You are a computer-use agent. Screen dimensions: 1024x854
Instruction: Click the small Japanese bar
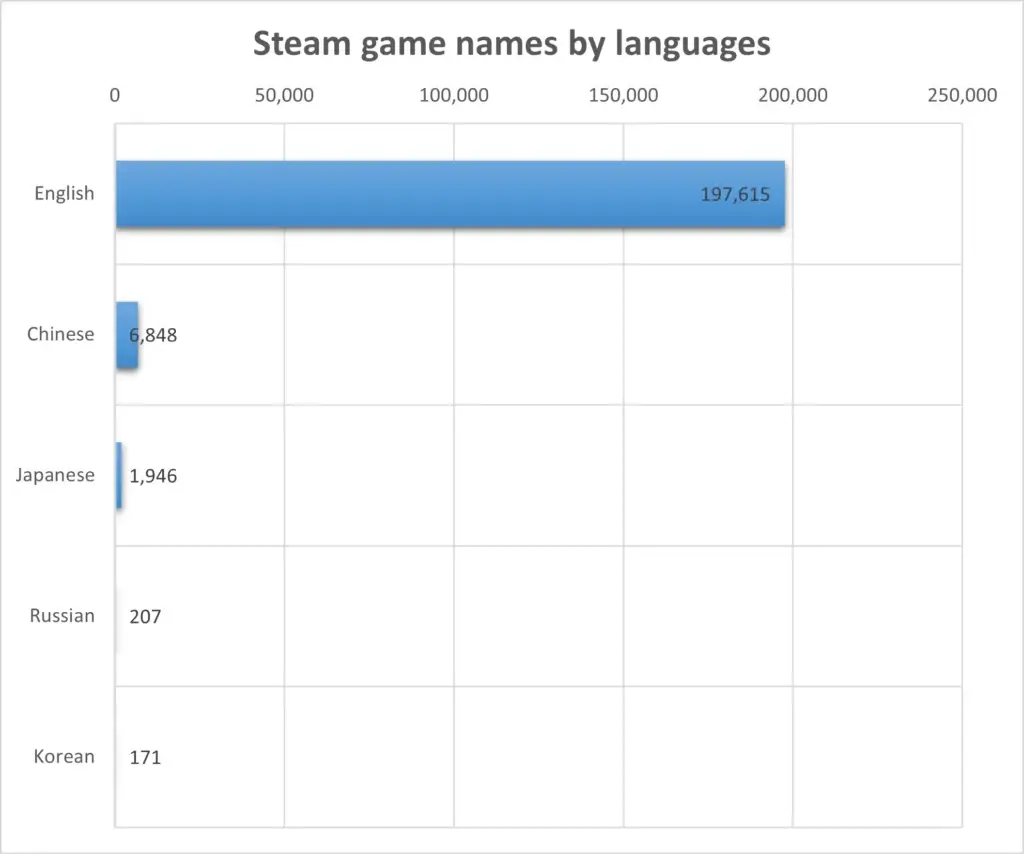tap(119, 476)
